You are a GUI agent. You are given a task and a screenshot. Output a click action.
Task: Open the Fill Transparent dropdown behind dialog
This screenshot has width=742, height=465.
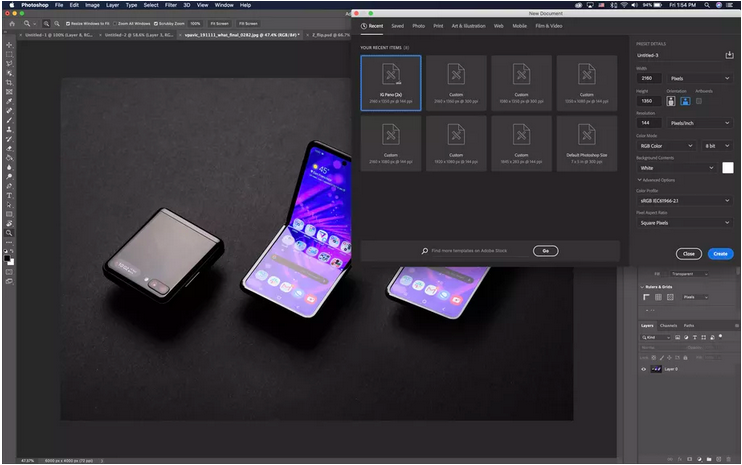[x=689, y=274]
